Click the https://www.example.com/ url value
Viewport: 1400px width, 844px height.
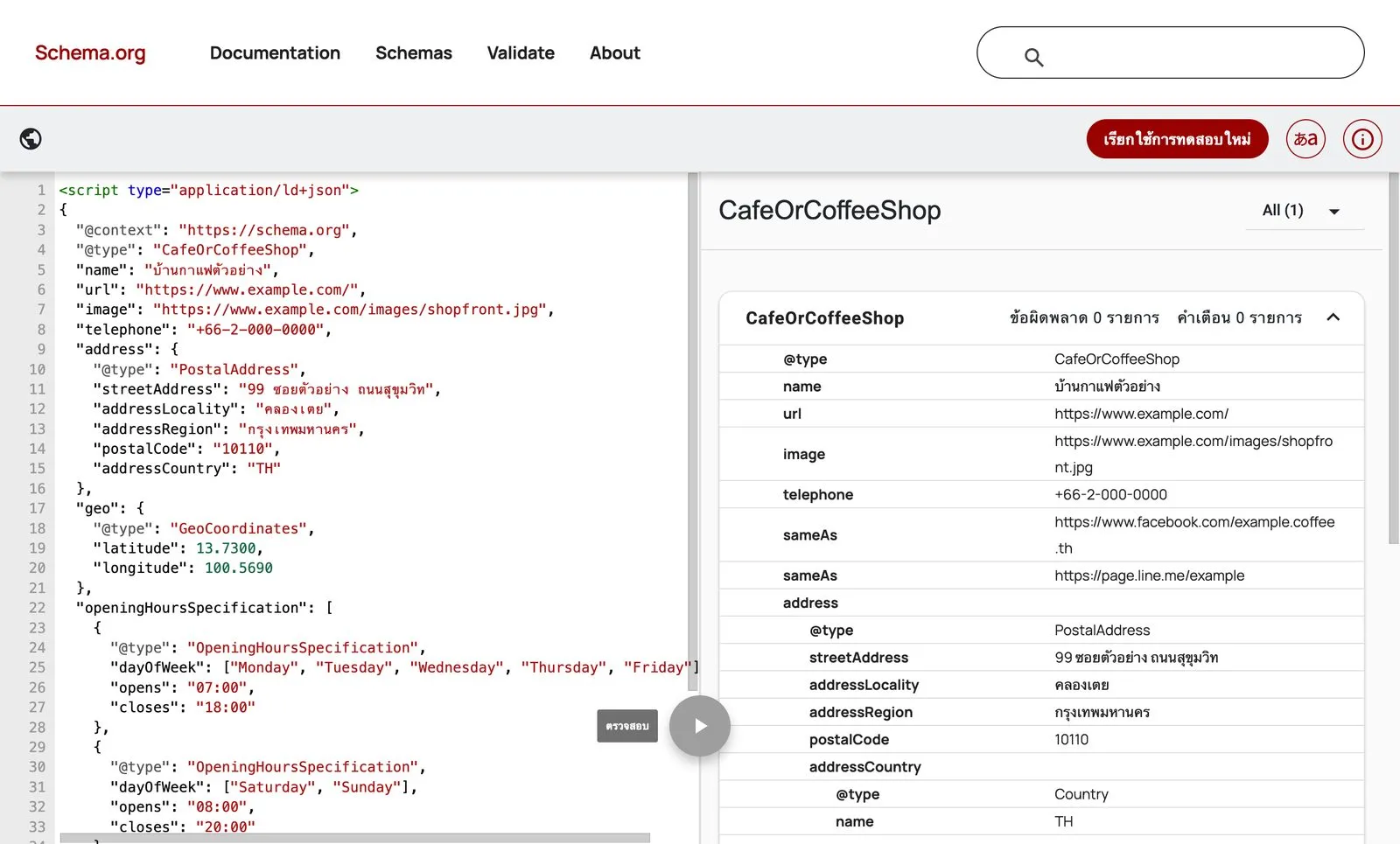click(x=1141, y=414)
